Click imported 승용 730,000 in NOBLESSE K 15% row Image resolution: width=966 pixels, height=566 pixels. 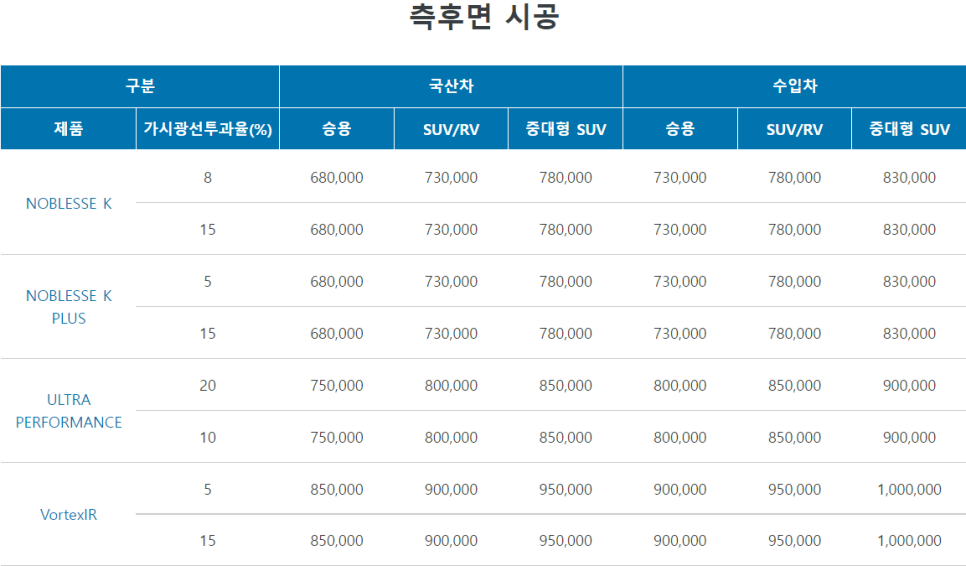(x=680, y=230)
